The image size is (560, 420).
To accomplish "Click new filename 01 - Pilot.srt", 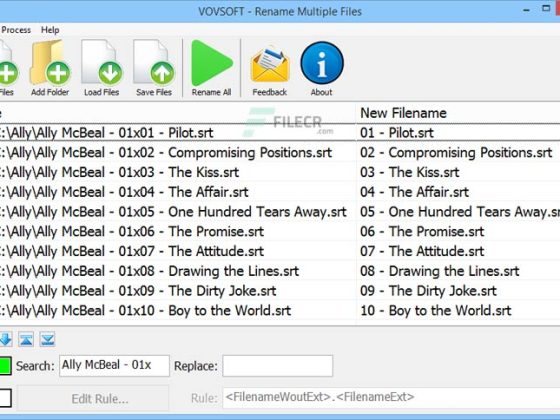I will (397, 133).
